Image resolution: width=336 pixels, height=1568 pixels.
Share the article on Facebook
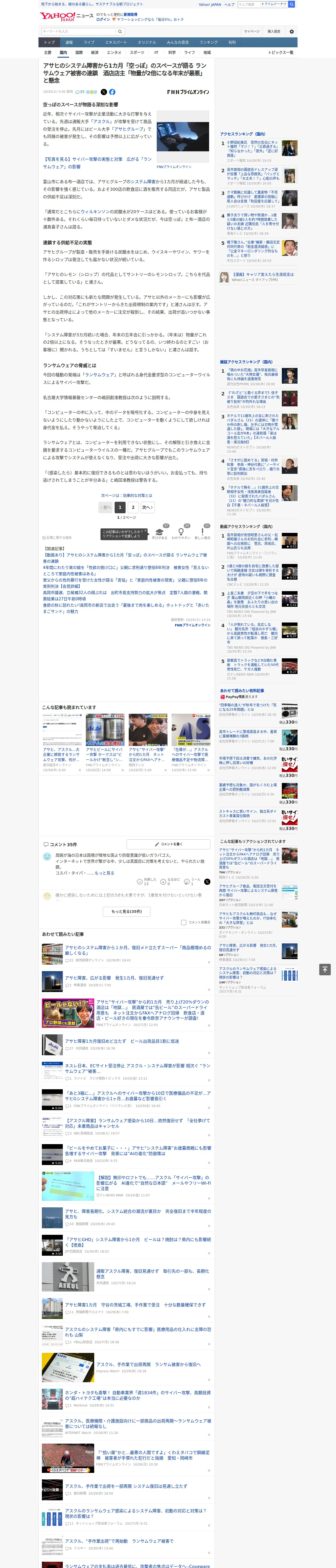[x=112, y=92]
